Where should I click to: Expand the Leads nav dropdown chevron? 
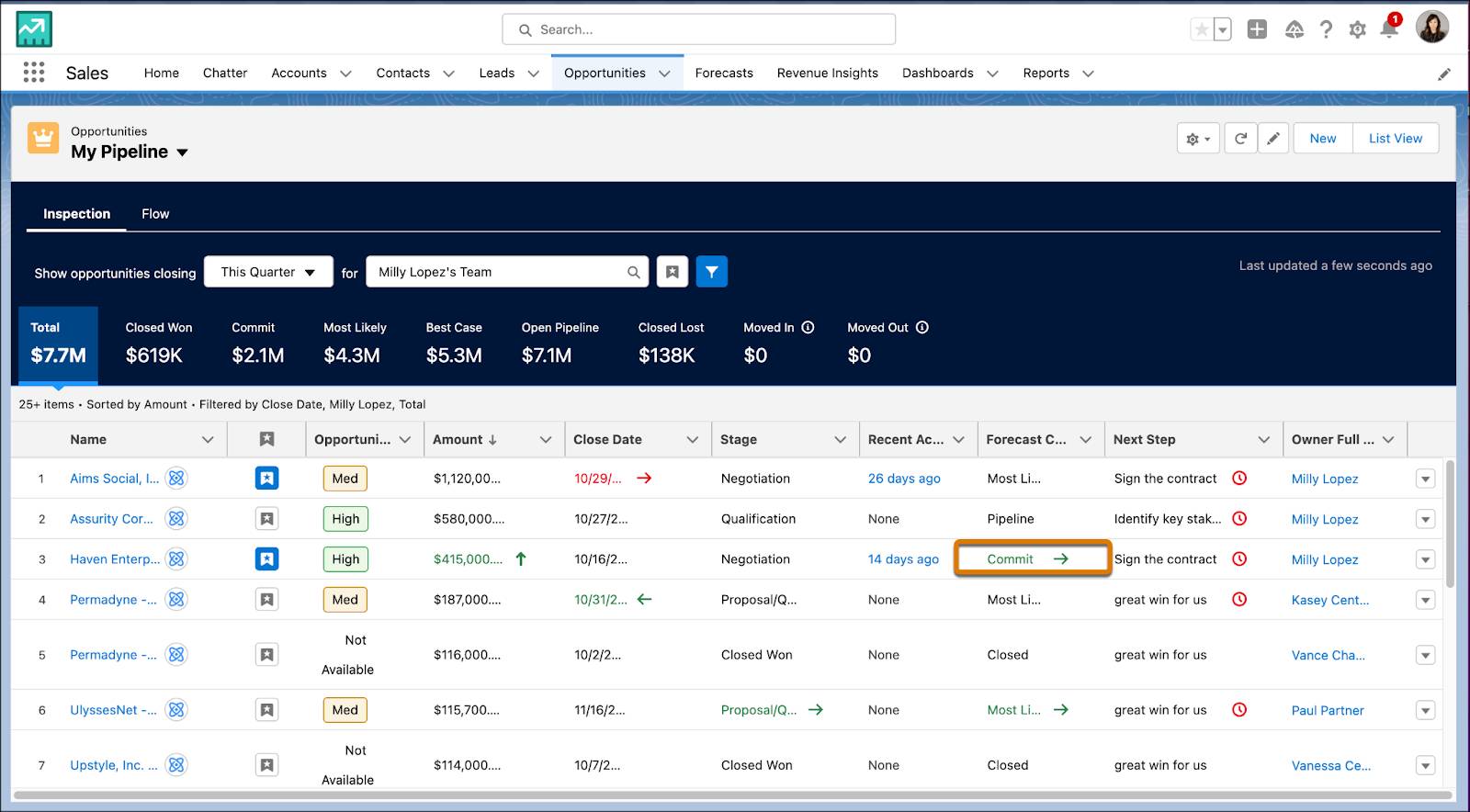click(x=533, y=73)
